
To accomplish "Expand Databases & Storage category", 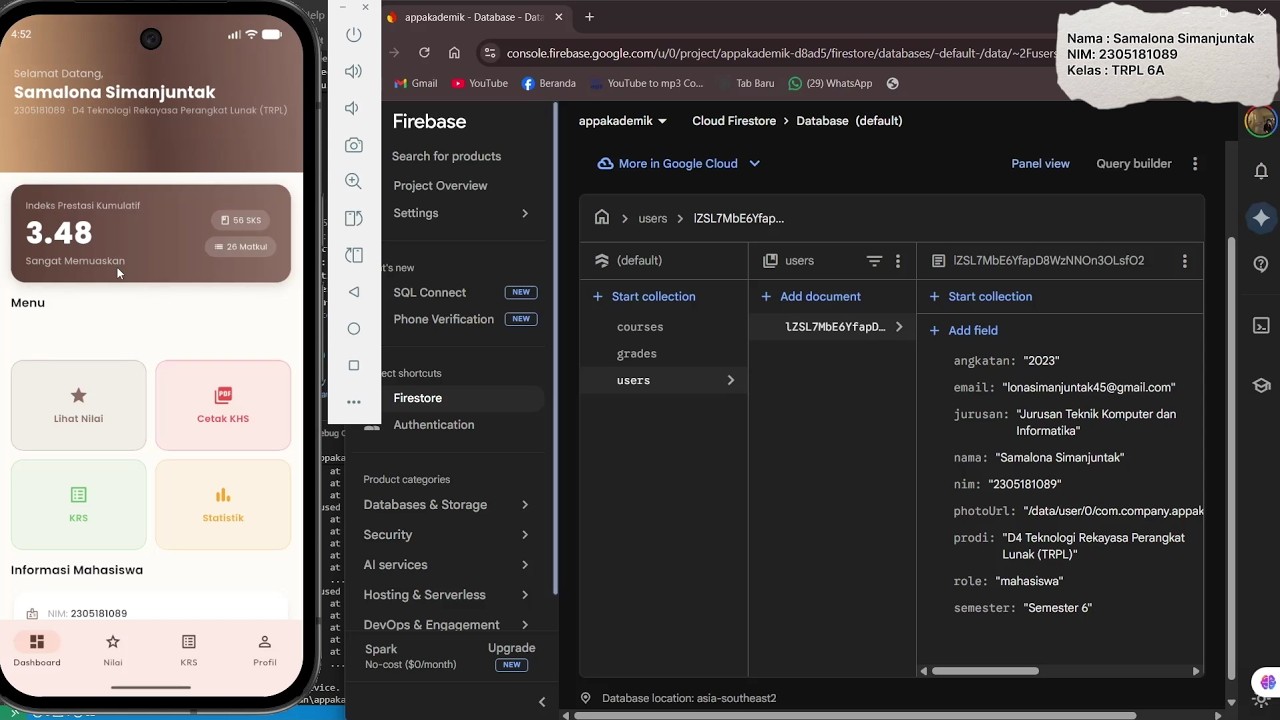I will [x=446, y=505].
